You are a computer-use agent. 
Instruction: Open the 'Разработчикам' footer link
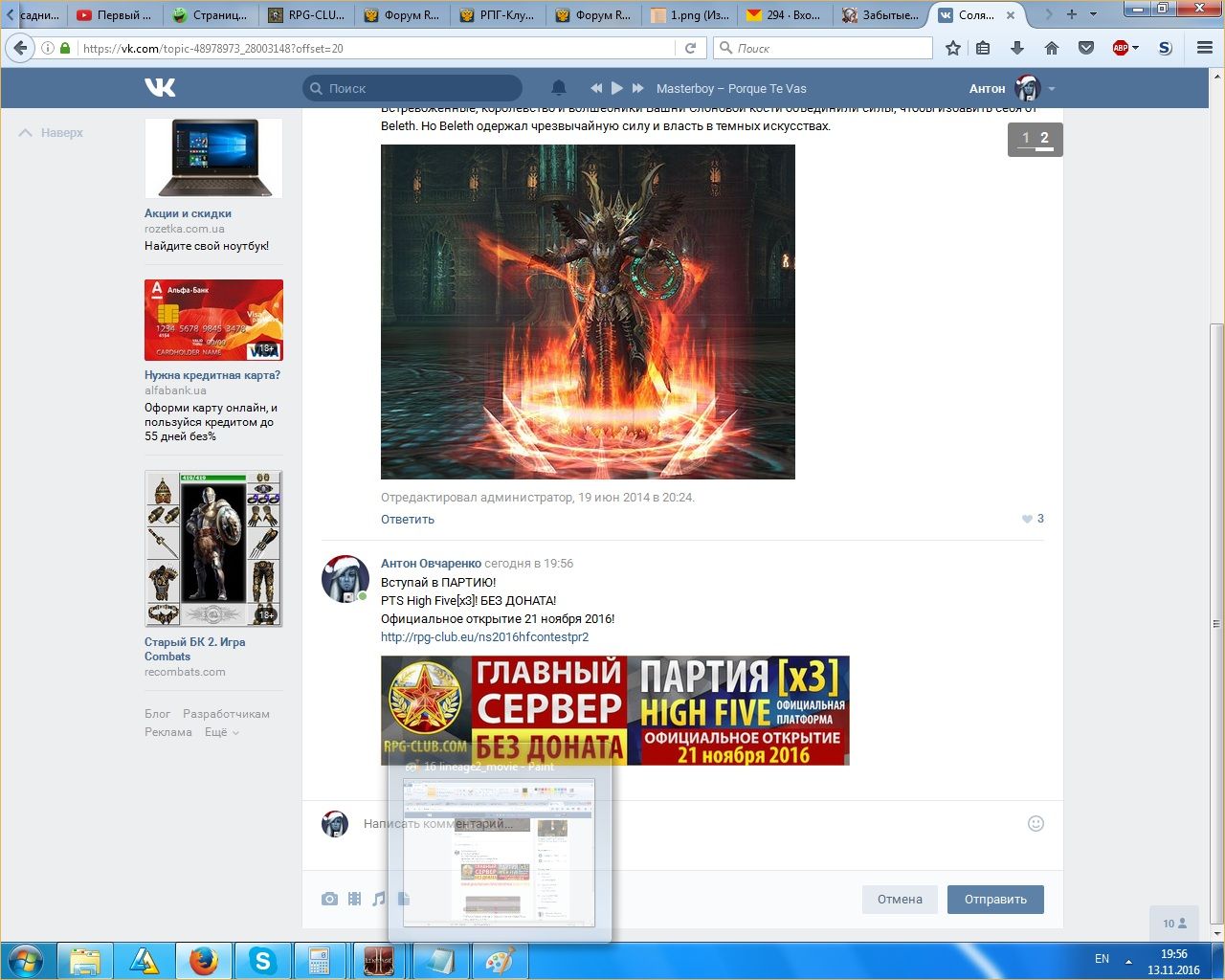(x=226, y=714)
